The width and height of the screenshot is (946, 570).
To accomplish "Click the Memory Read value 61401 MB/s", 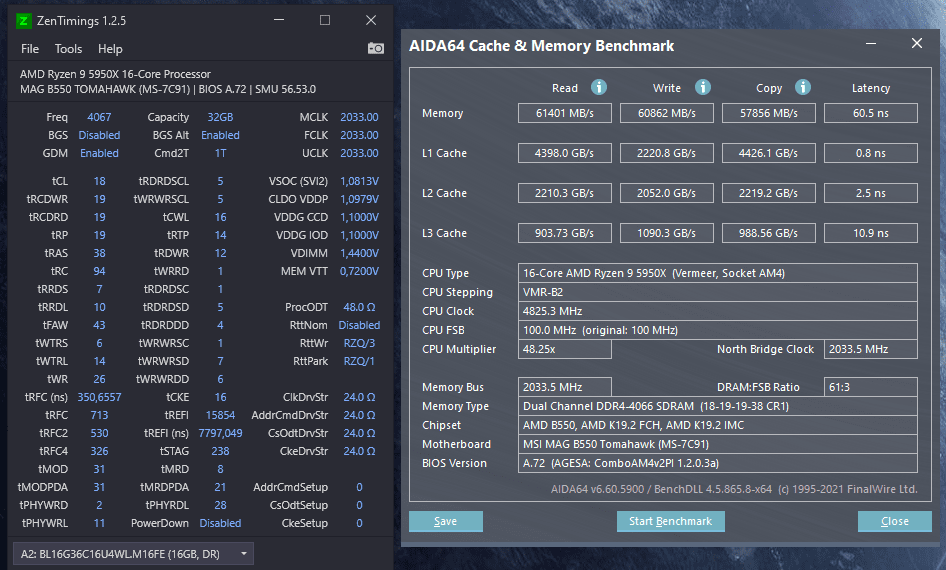I will [x=565, y=113].
